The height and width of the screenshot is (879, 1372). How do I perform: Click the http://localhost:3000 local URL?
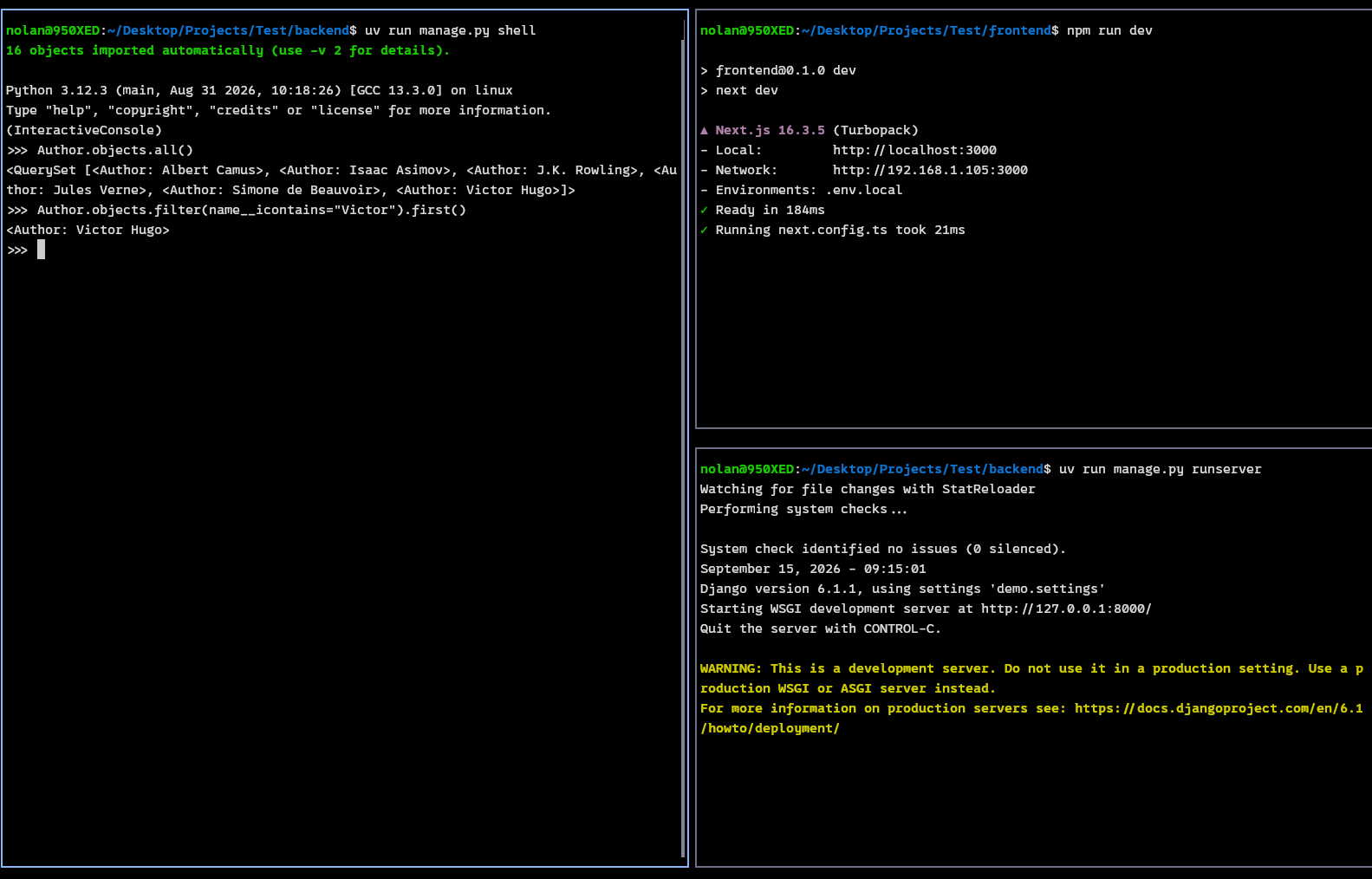914,150
